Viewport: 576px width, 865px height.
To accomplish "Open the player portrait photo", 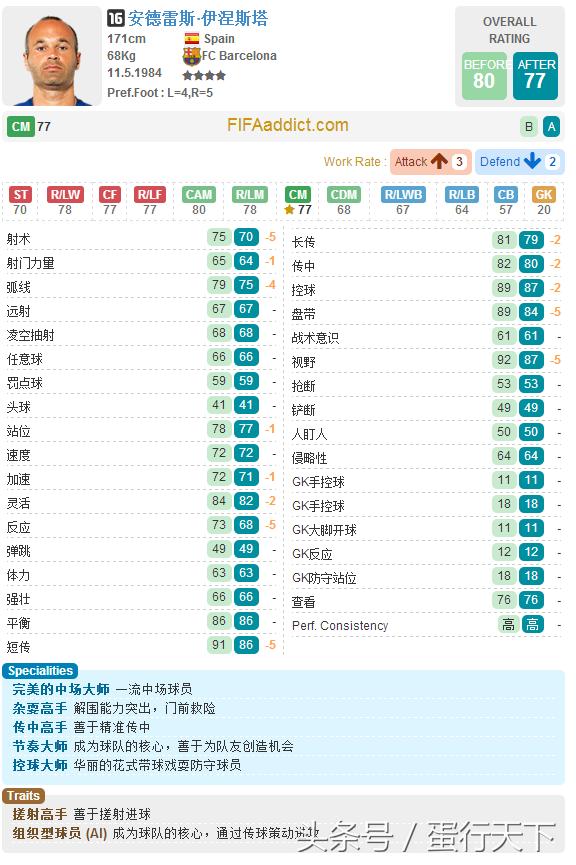I will 52,56.
